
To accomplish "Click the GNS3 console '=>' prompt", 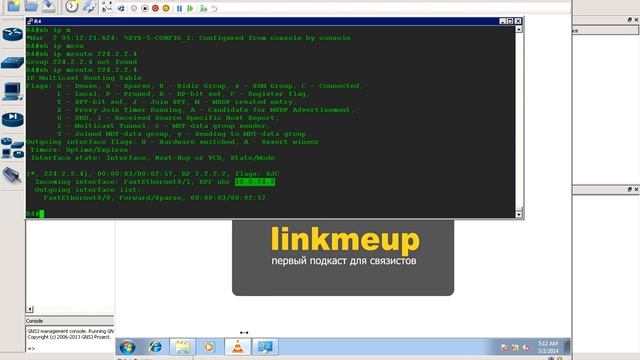I will pyautogui.click(x=31, y=349).
